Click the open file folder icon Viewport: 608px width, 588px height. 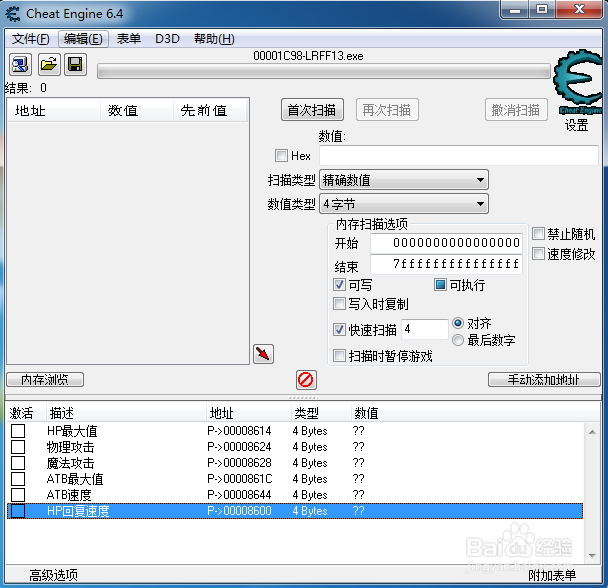point(49,64)
